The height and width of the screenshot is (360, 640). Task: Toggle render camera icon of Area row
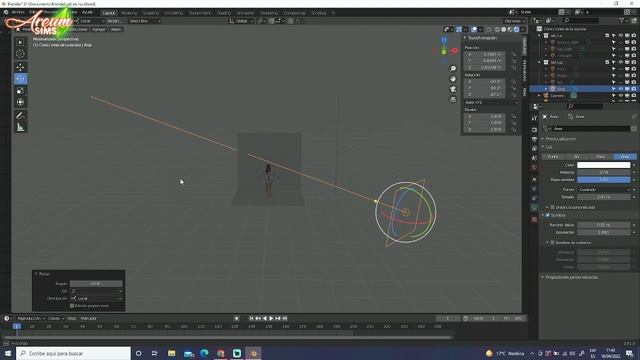[634, 89]
